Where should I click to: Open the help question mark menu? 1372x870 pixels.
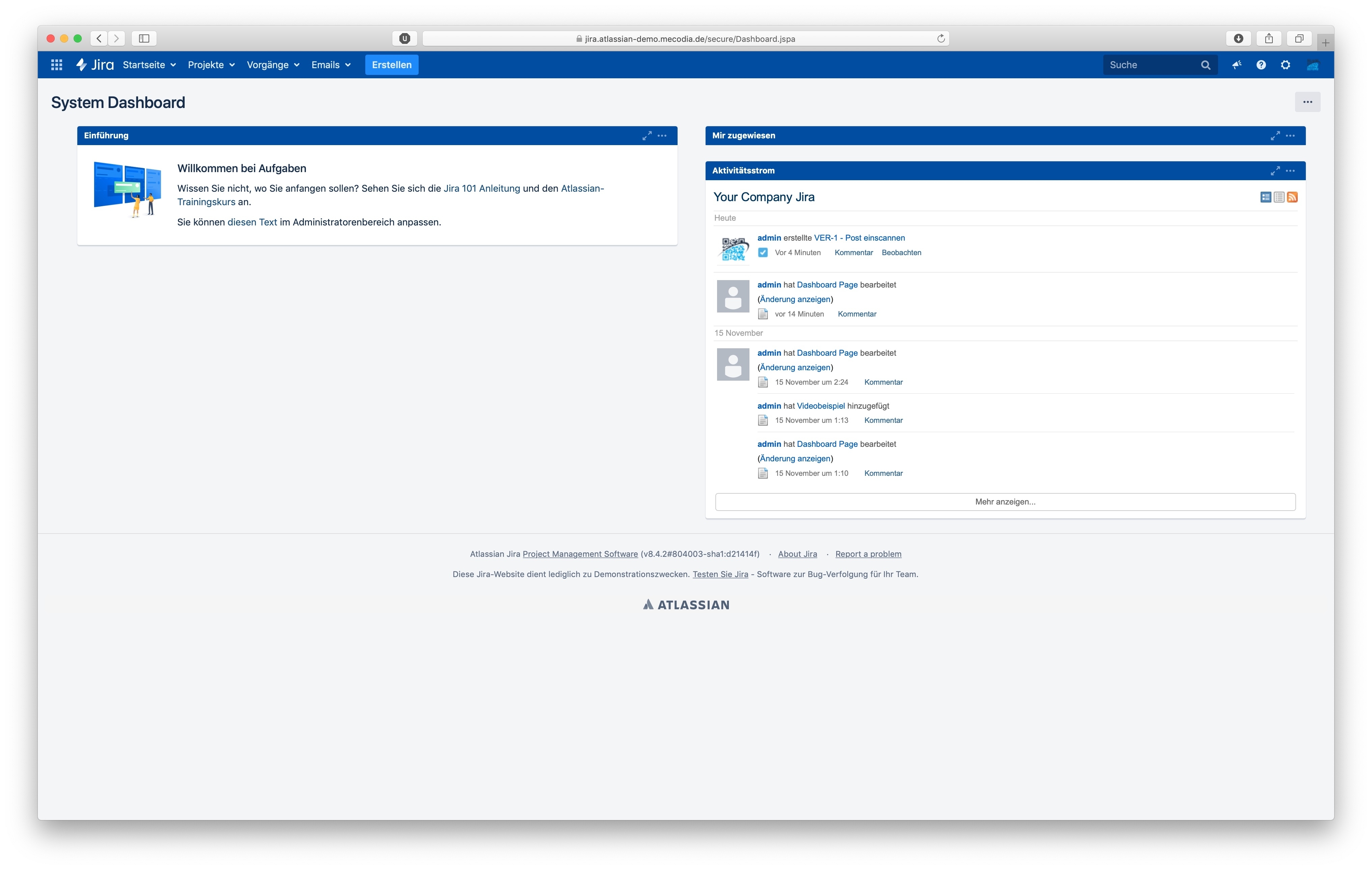(1261, 65)
